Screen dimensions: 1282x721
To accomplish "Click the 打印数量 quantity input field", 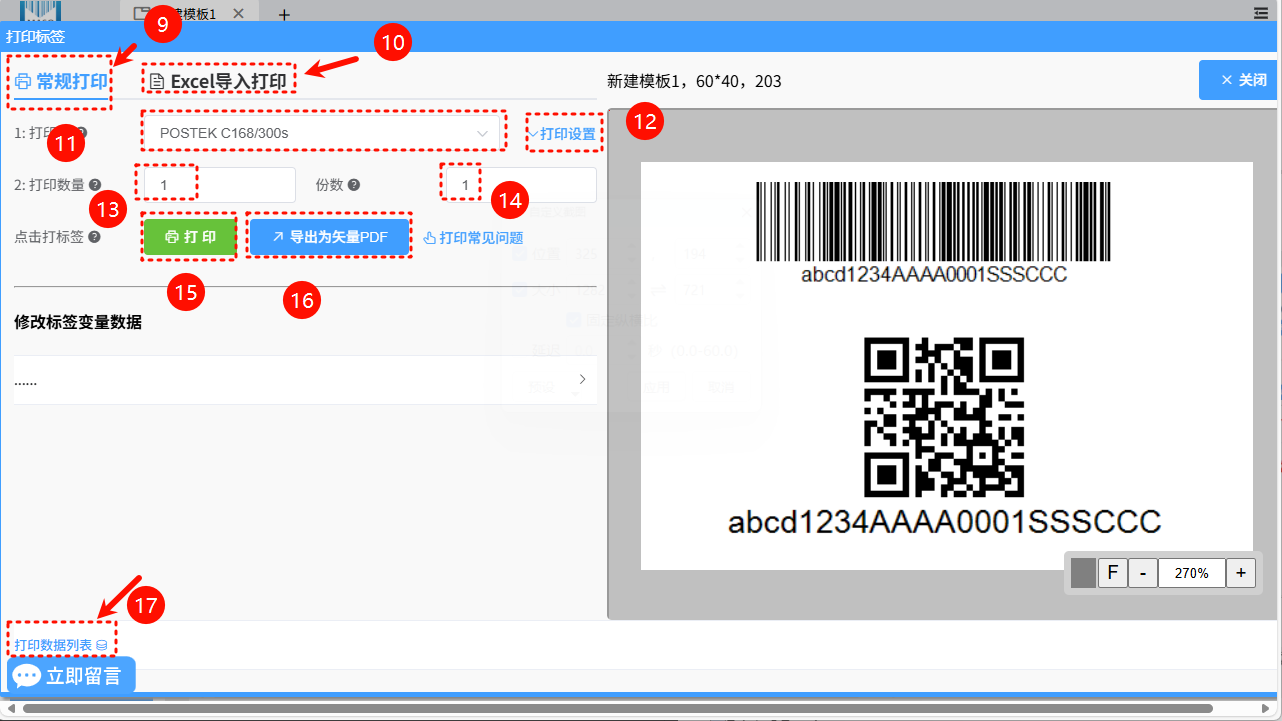I will [x=220, y=185].
